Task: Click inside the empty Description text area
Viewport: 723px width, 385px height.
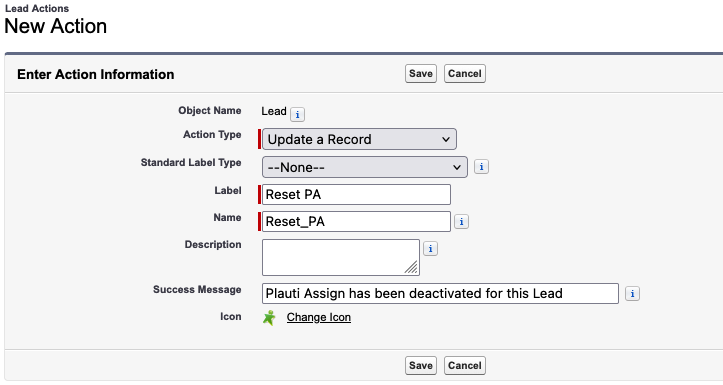Action: [341, 257]
